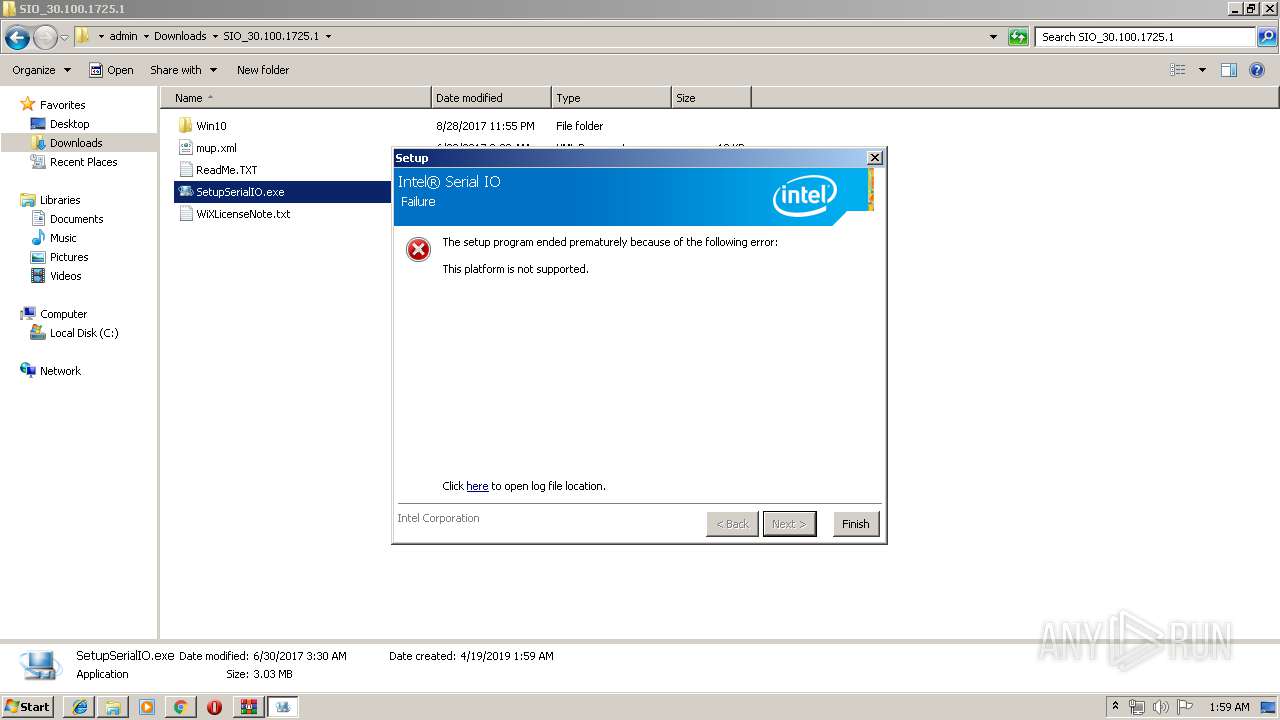Switch to the Setup installer taskbar button
Screen dimensions: 1280x720
pyautogui.click(x=283, y=707)
